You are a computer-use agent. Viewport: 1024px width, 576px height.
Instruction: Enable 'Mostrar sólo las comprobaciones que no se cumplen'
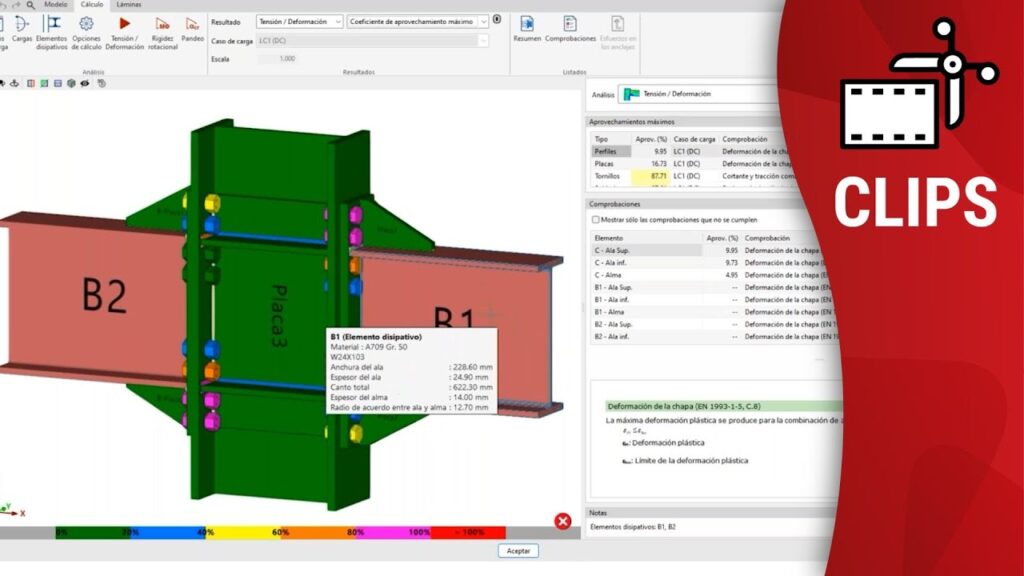pos(596,219)
